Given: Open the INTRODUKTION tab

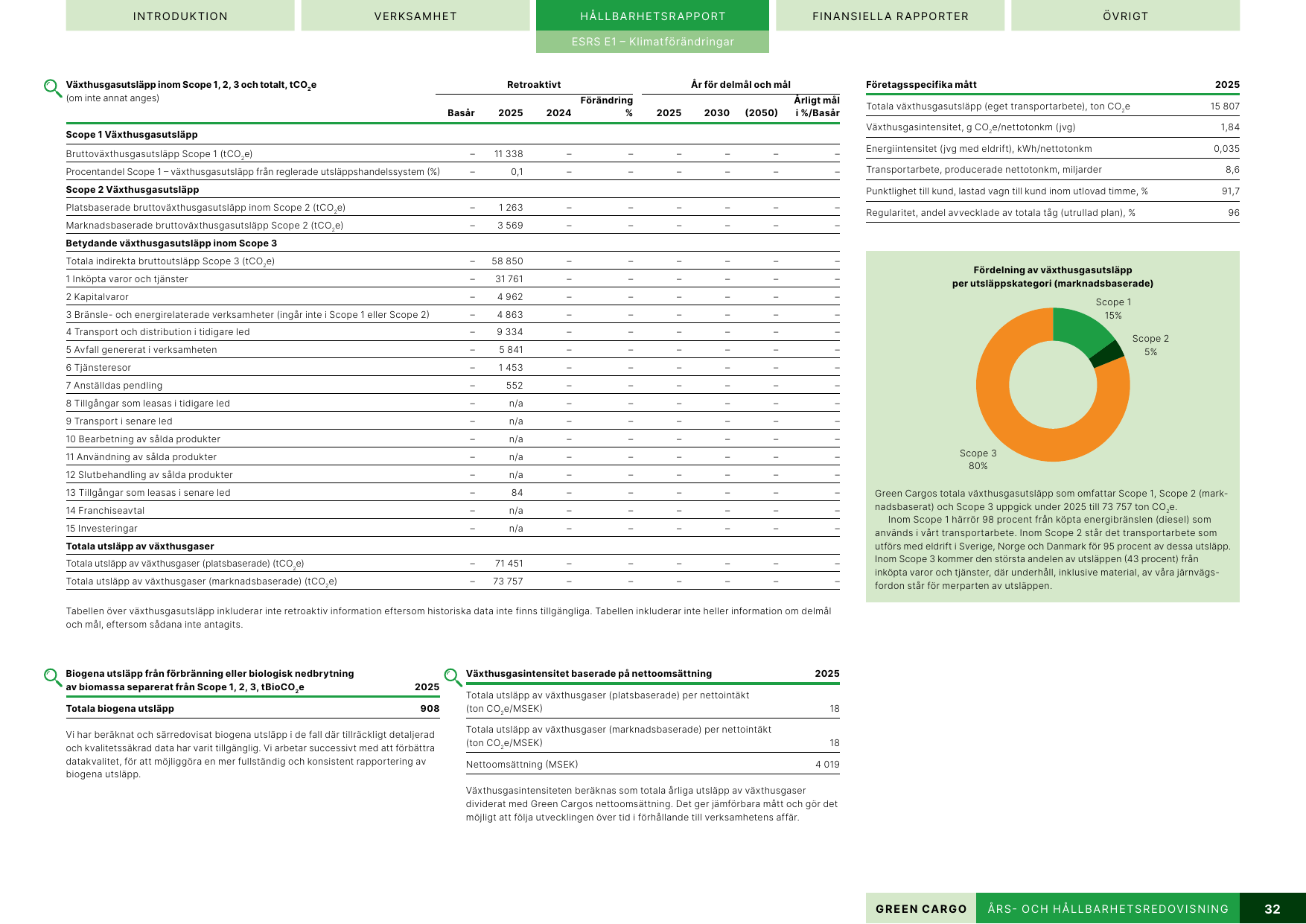Looking at the screenshot, I should pos(180,16).
